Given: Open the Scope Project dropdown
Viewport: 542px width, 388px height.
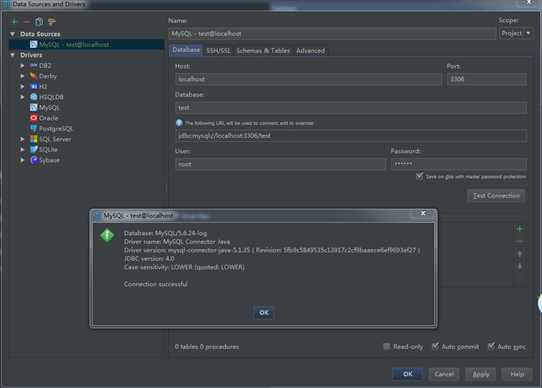Looking at the screenshot, I should [x=515, y=34].
